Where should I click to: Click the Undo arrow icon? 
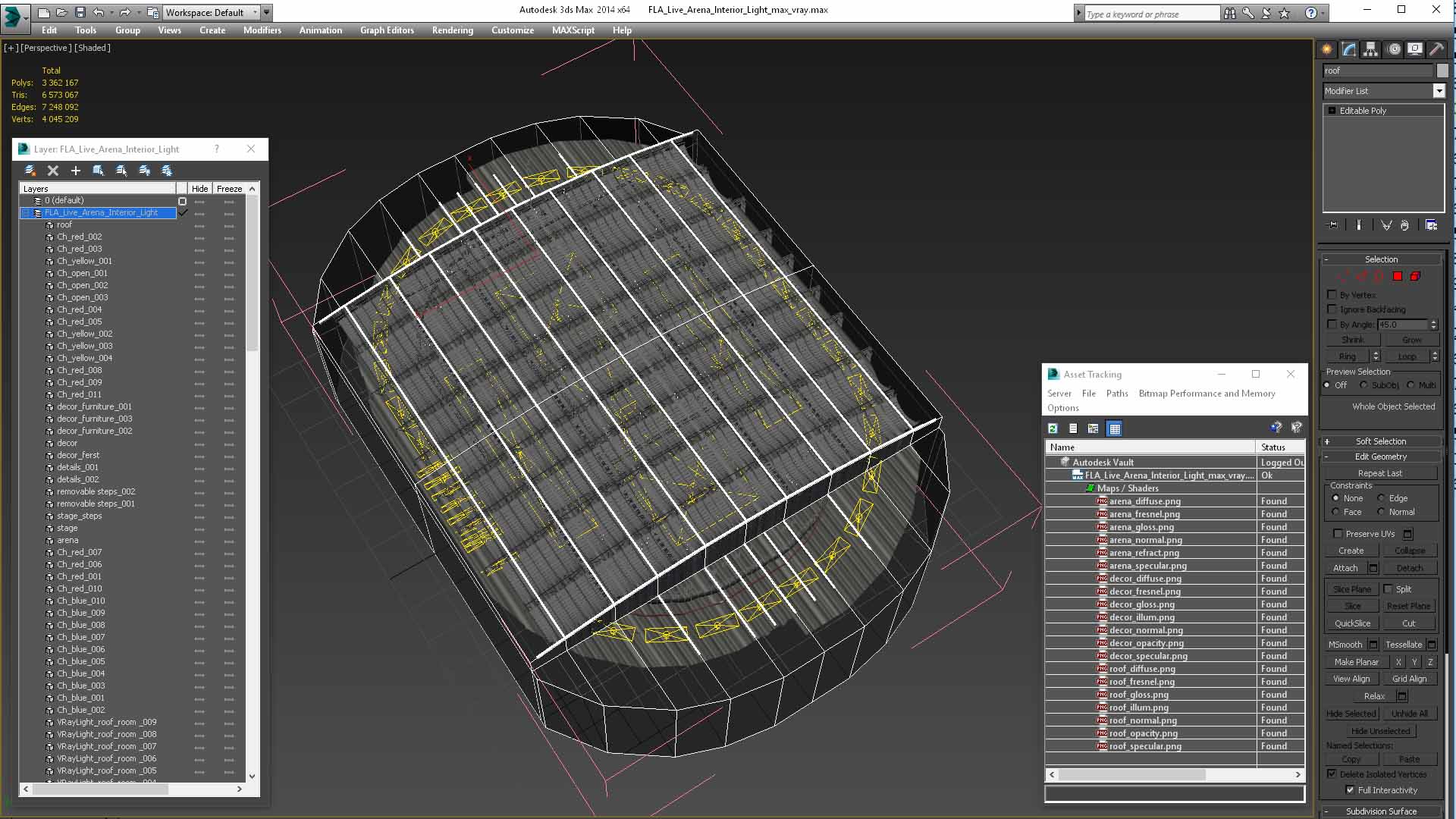coord(99,12)
